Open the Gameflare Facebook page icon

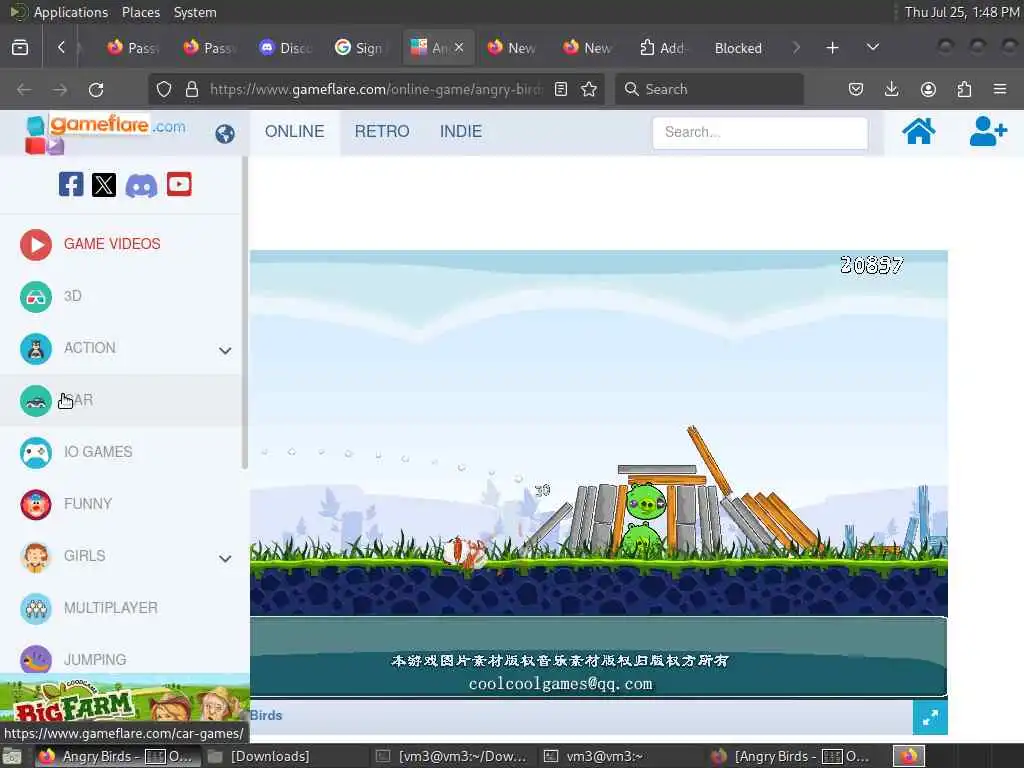pyautogui.click(x=71, y=185)
